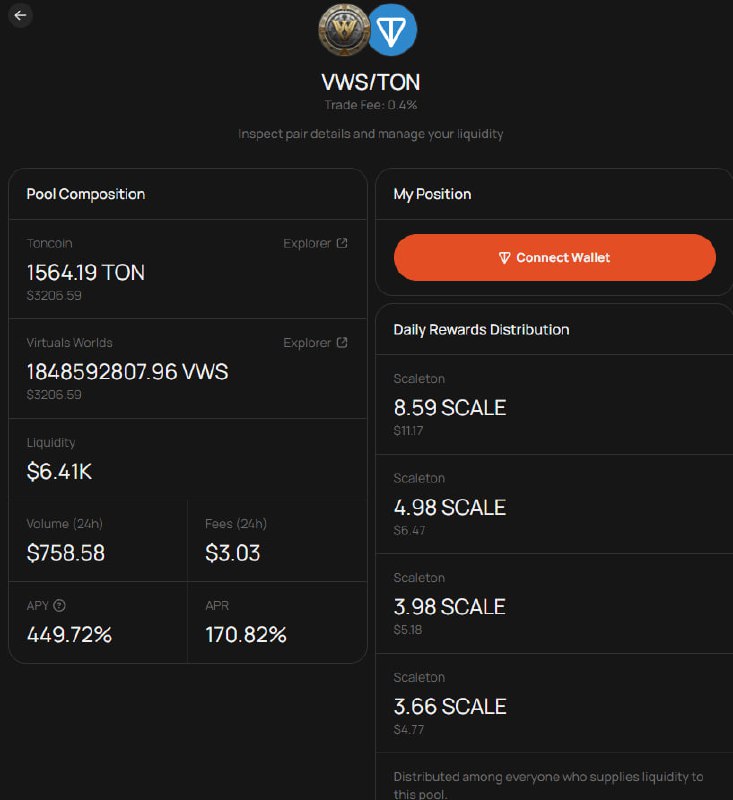
Task: Show APY help tooltip icon
Action: pyautogui.click(x=59, y=606)
